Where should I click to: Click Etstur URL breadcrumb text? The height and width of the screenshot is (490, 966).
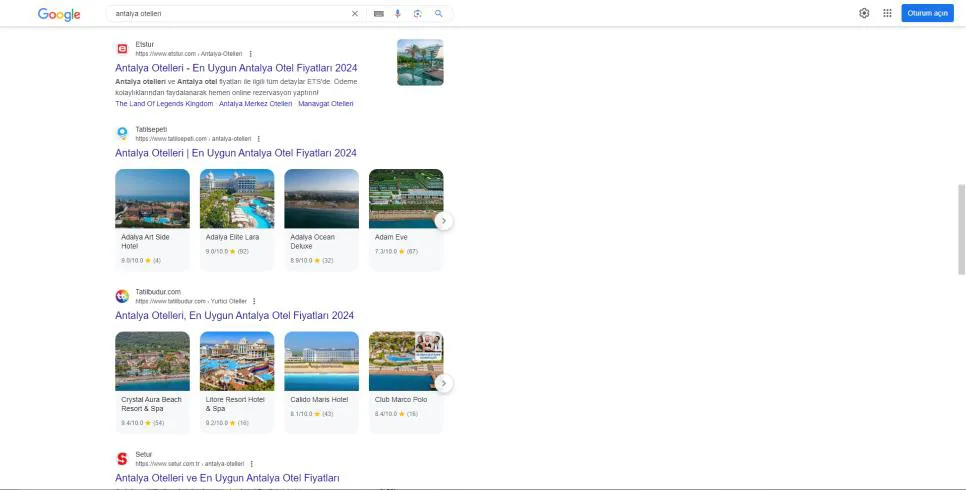[189, 54]
